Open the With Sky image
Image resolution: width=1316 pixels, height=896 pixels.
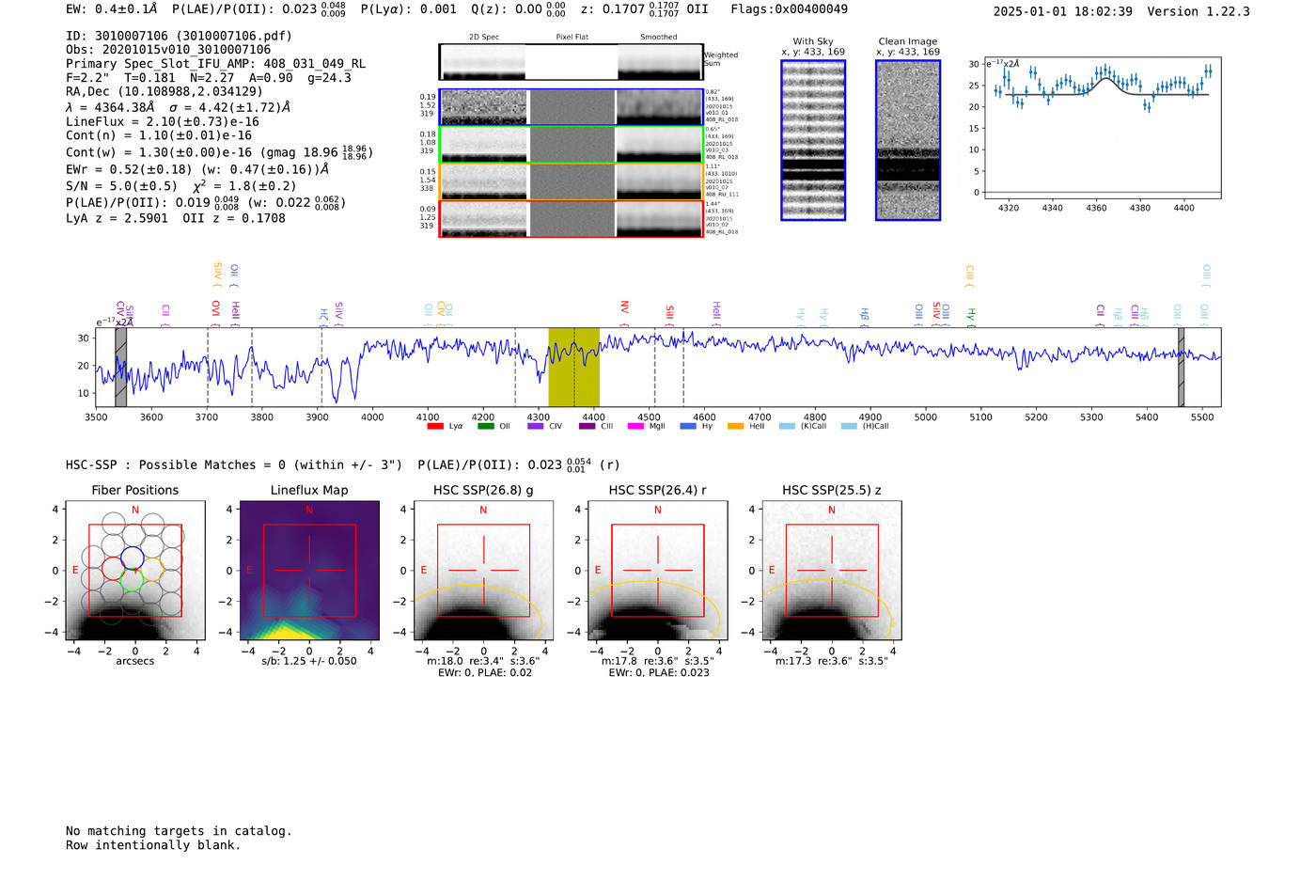coord(813,140)
